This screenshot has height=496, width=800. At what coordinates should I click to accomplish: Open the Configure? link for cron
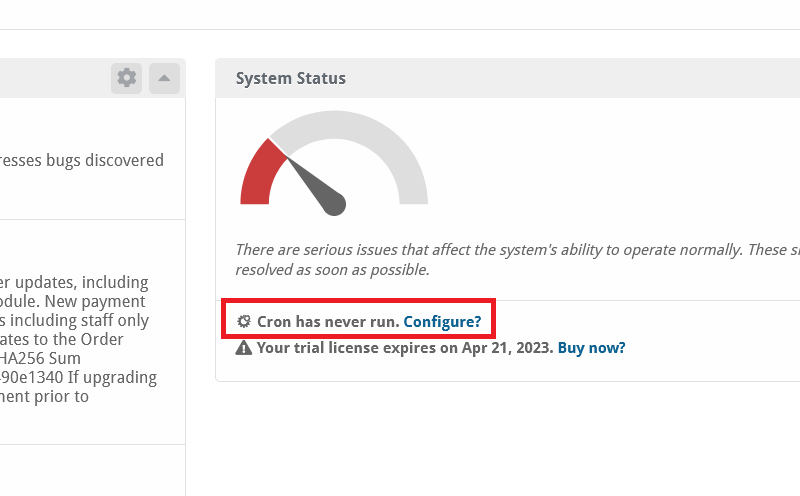point(442,321)
